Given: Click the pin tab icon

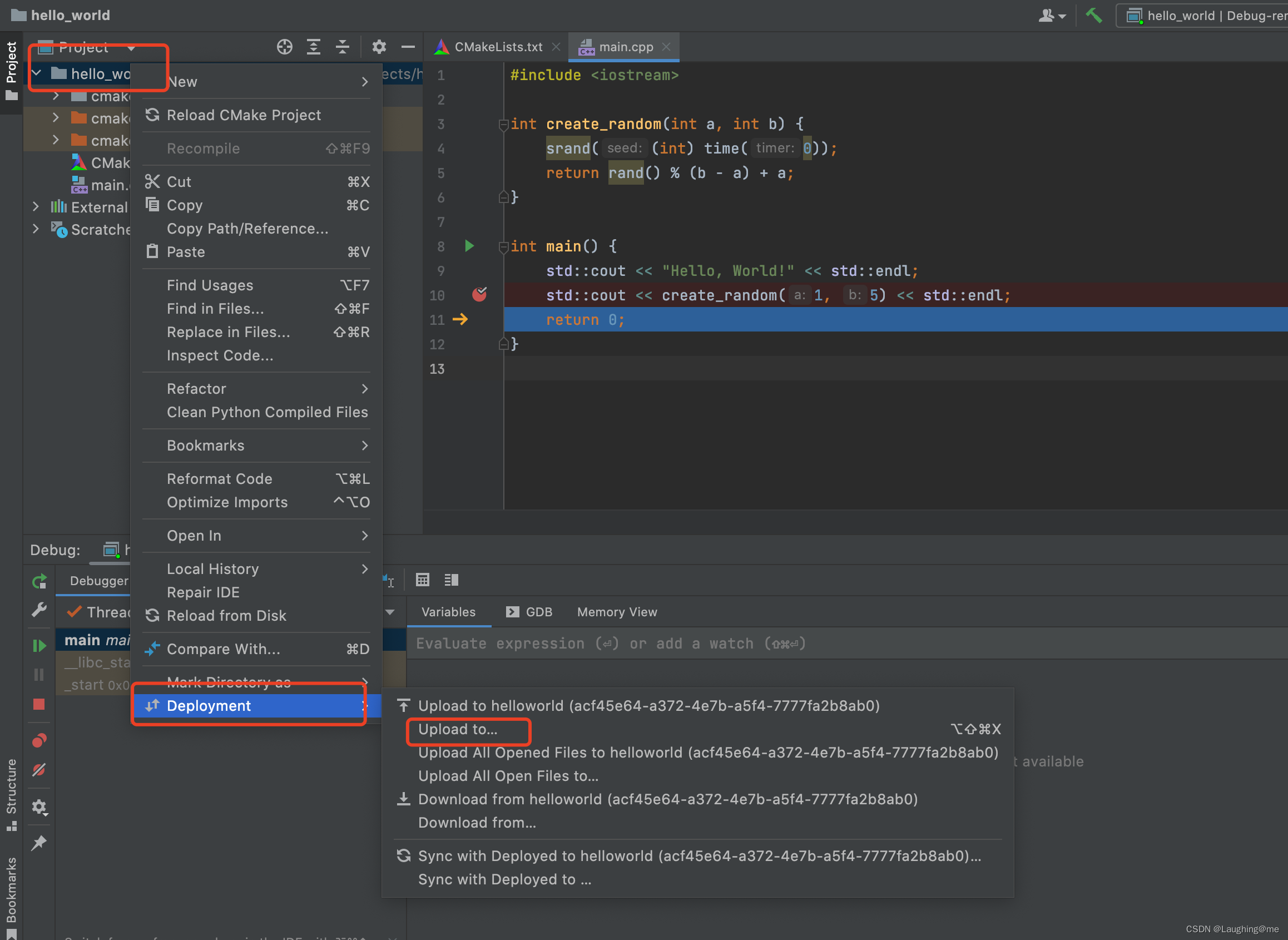Looking at the screenshot, I should pos(39,842).
